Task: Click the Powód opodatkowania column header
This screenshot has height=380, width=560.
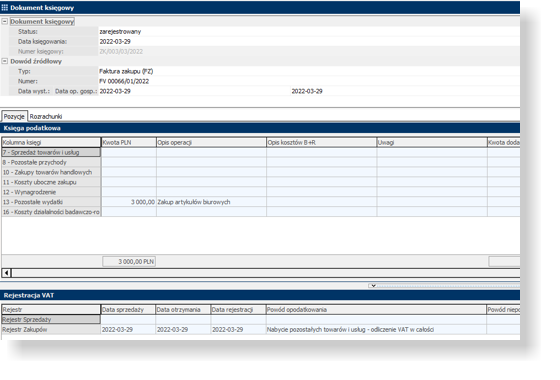Action: point(376,310)
